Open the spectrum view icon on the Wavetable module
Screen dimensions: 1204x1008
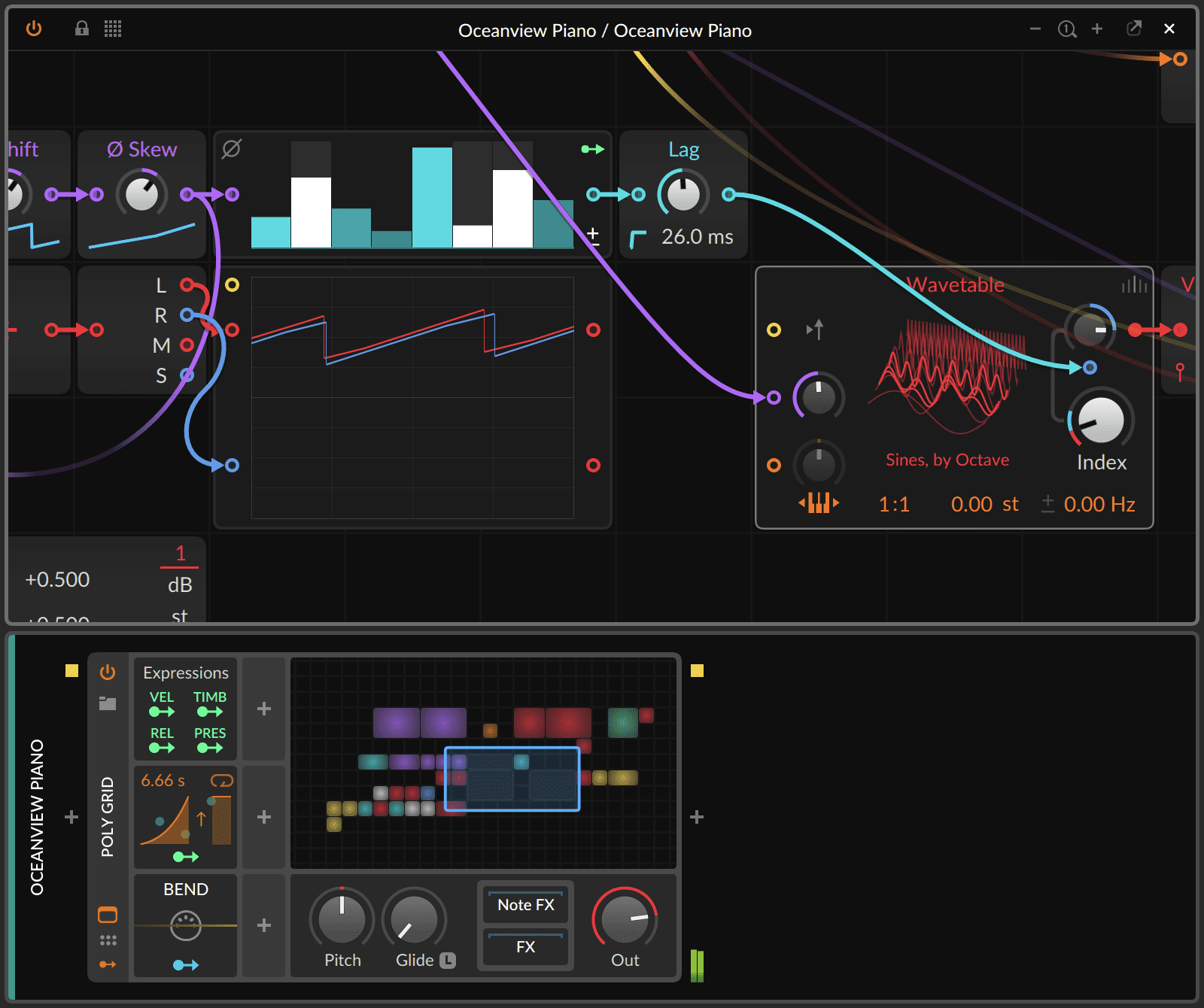coord(1133,285)
